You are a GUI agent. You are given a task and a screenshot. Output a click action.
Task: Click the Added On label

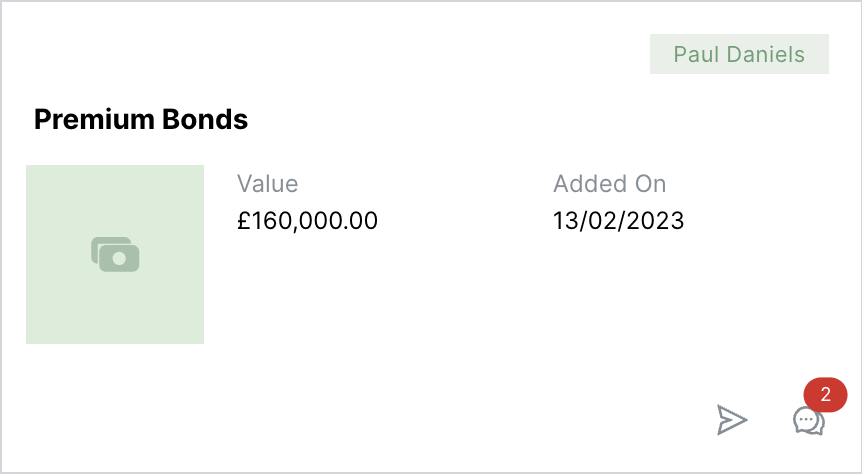click(x=609, y=184)
